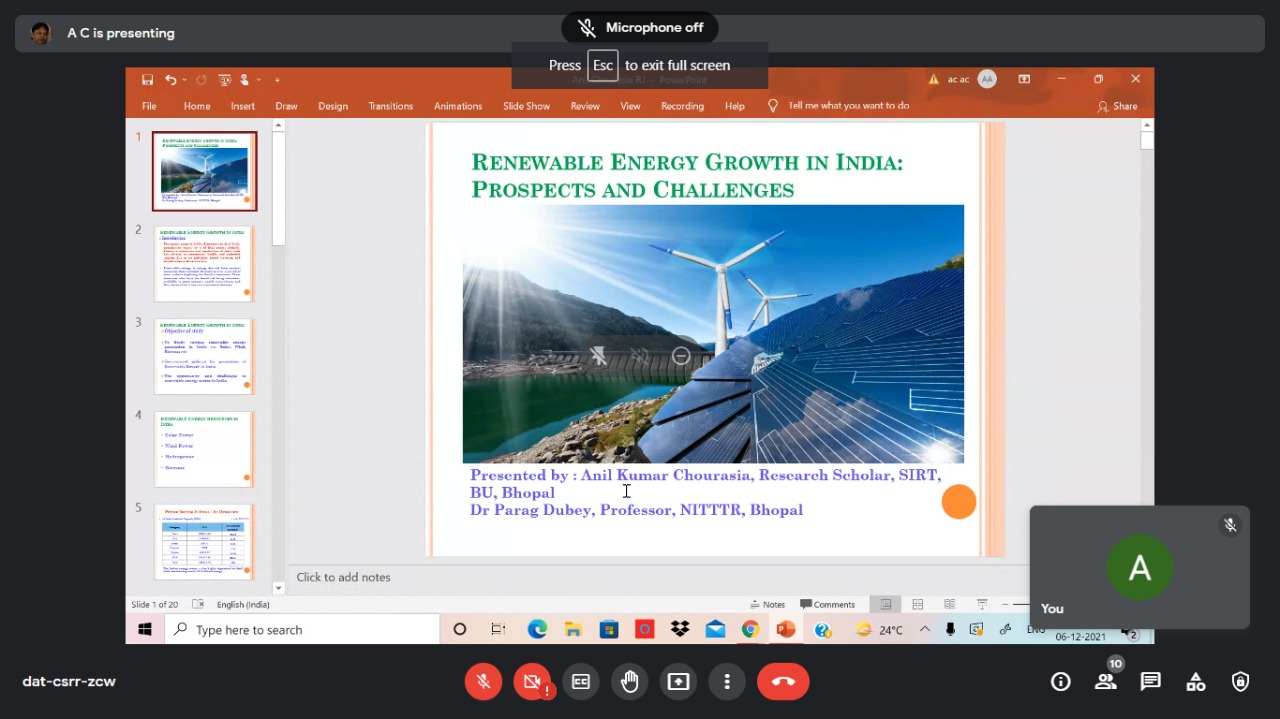
Task: Open the Meet Activities panel
Action: click(1196, 682)
